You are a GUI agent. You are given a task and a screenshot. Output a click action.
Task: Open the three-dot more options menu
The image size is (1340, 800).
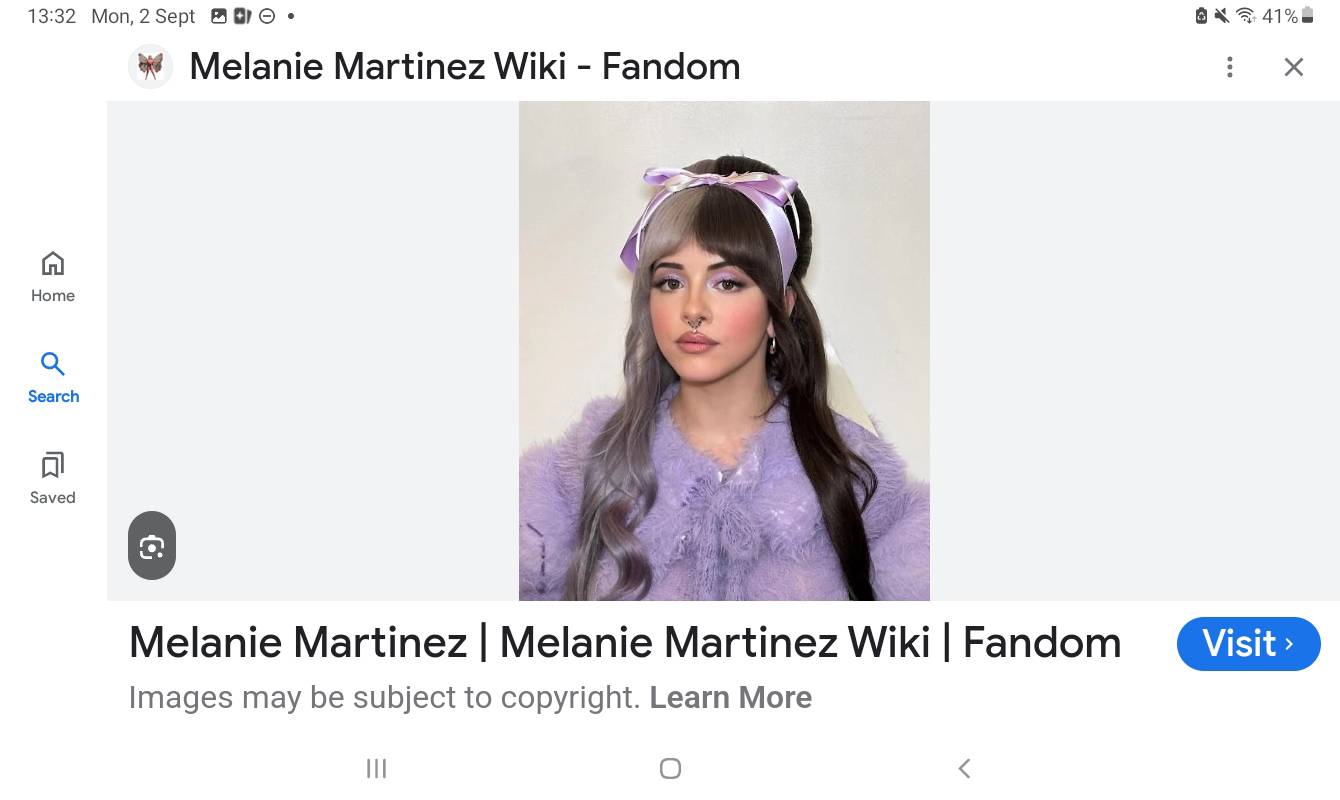[x=1229, y=67]
